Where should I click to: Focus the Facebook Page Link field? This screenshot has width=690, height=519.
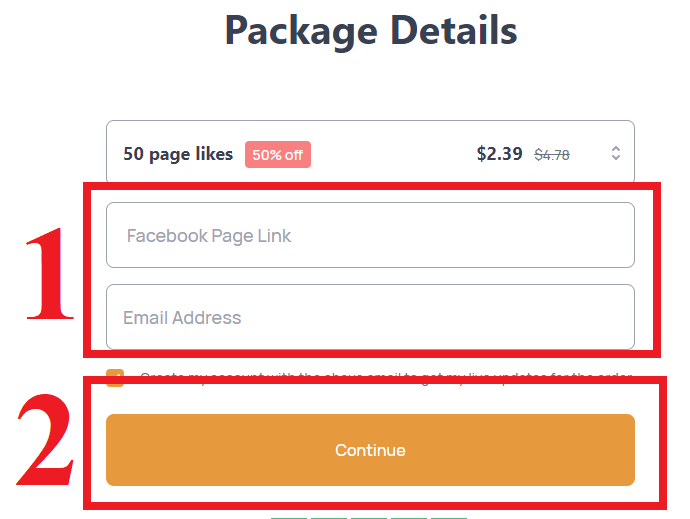coord(370,236)
